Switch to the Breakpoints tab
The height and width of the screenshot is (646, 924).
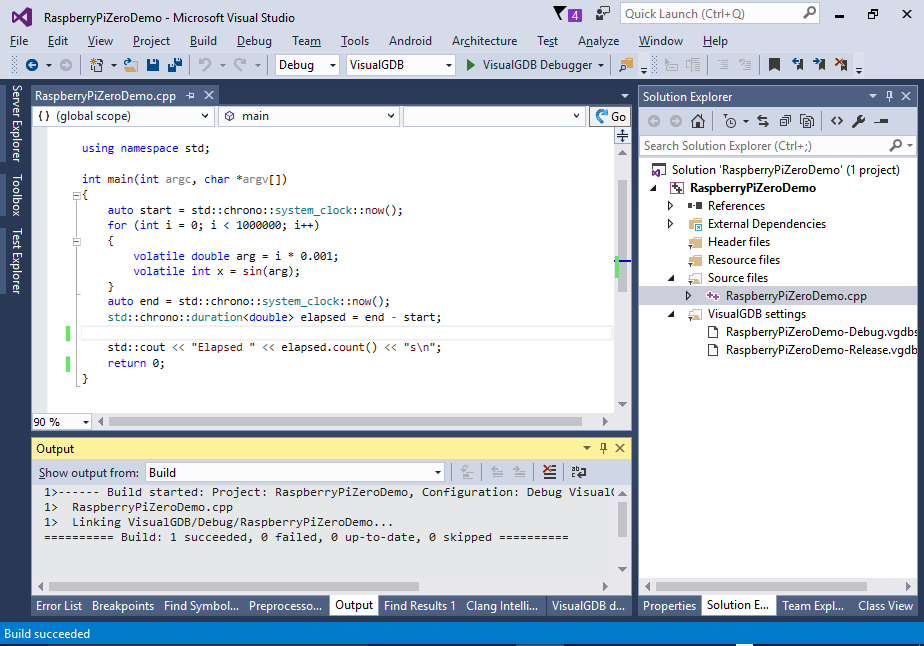point(123,605)
